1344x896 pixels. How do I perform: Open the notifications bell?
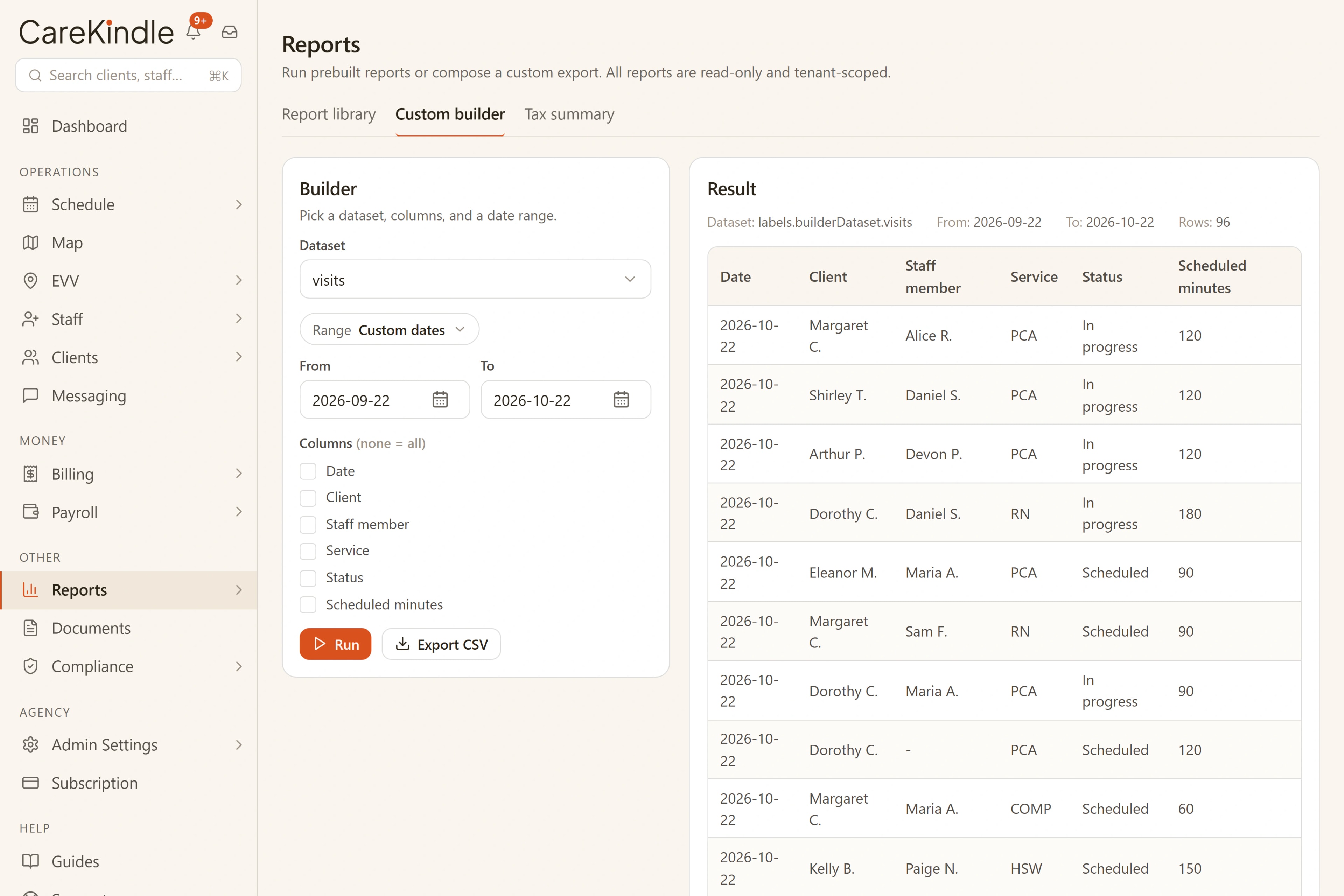click(x=193, y=32)
